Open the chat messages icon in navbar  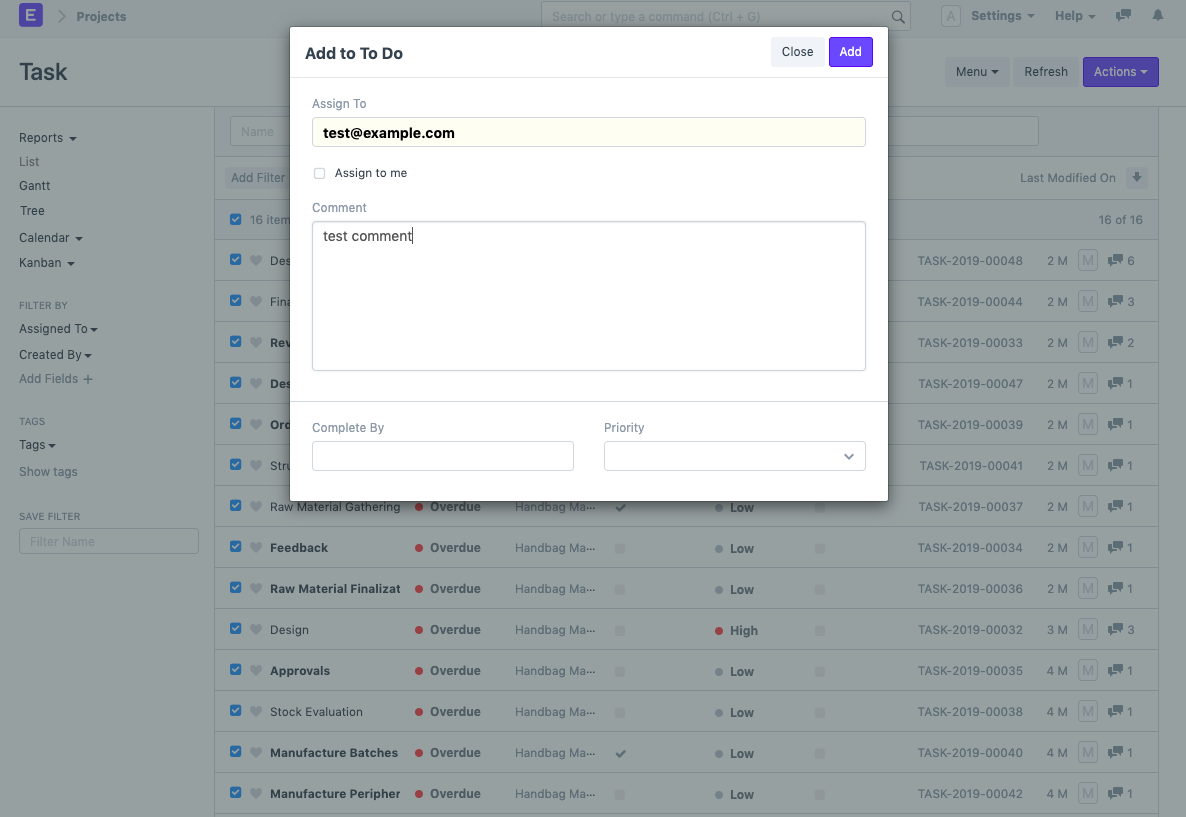pyautogui.click(x=1123, y=16)
